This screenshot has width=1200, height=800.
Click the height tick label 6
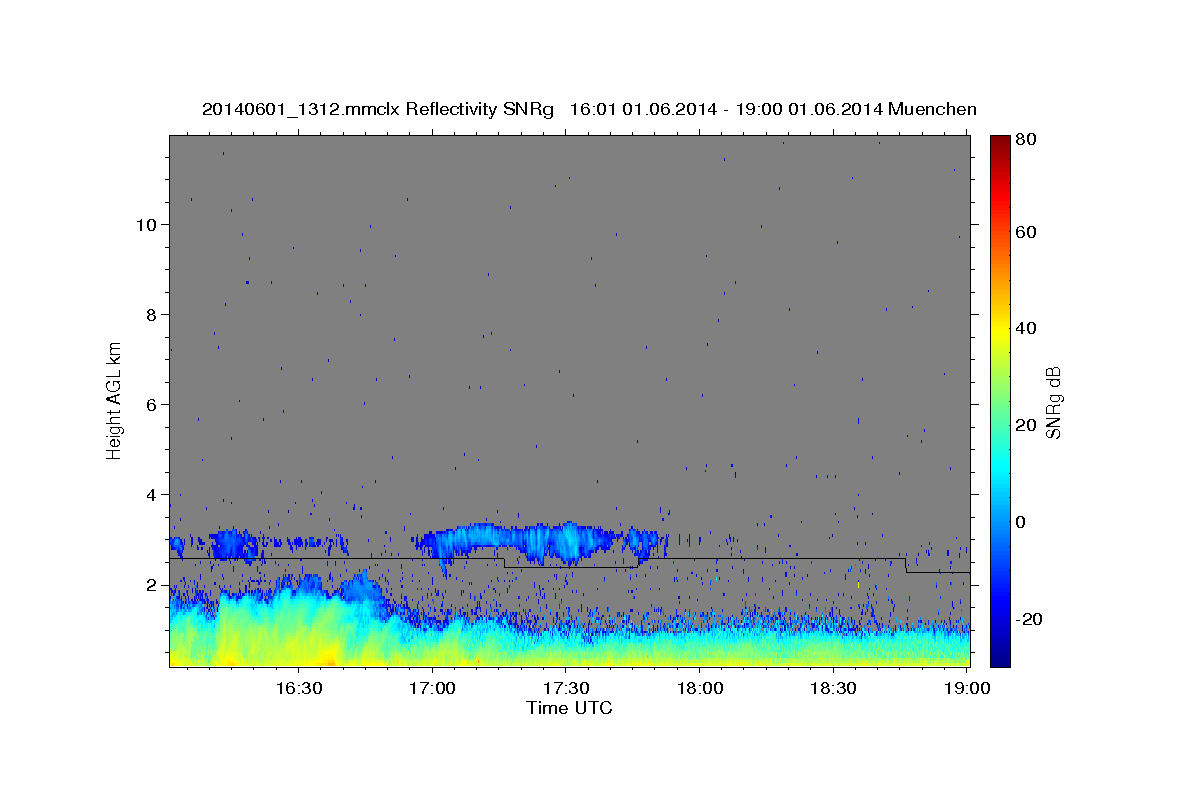click(x=152, y=405)
